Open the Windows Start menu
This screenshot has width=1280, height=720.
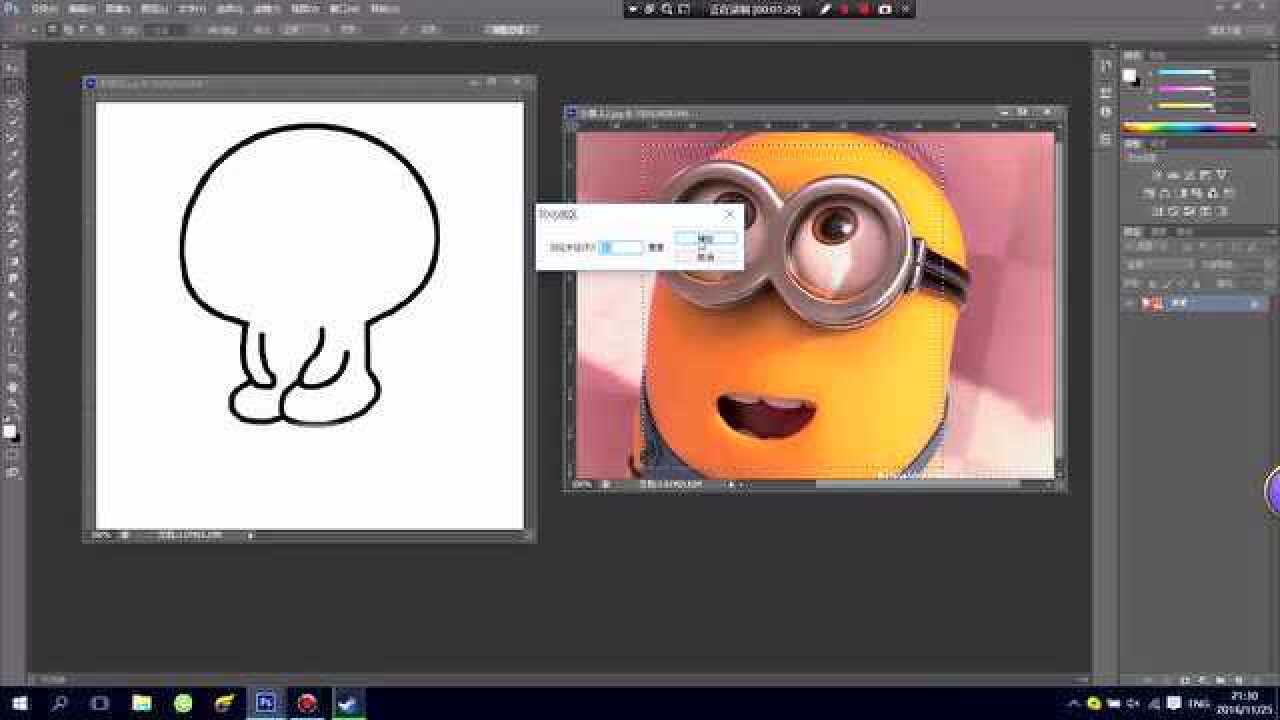(x=17, y=703)
